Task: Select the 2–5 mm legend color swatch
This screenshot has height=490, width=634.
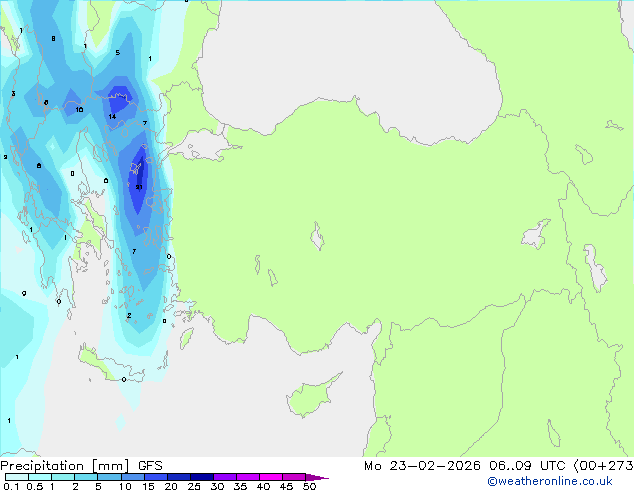Action: coord(86,477)
